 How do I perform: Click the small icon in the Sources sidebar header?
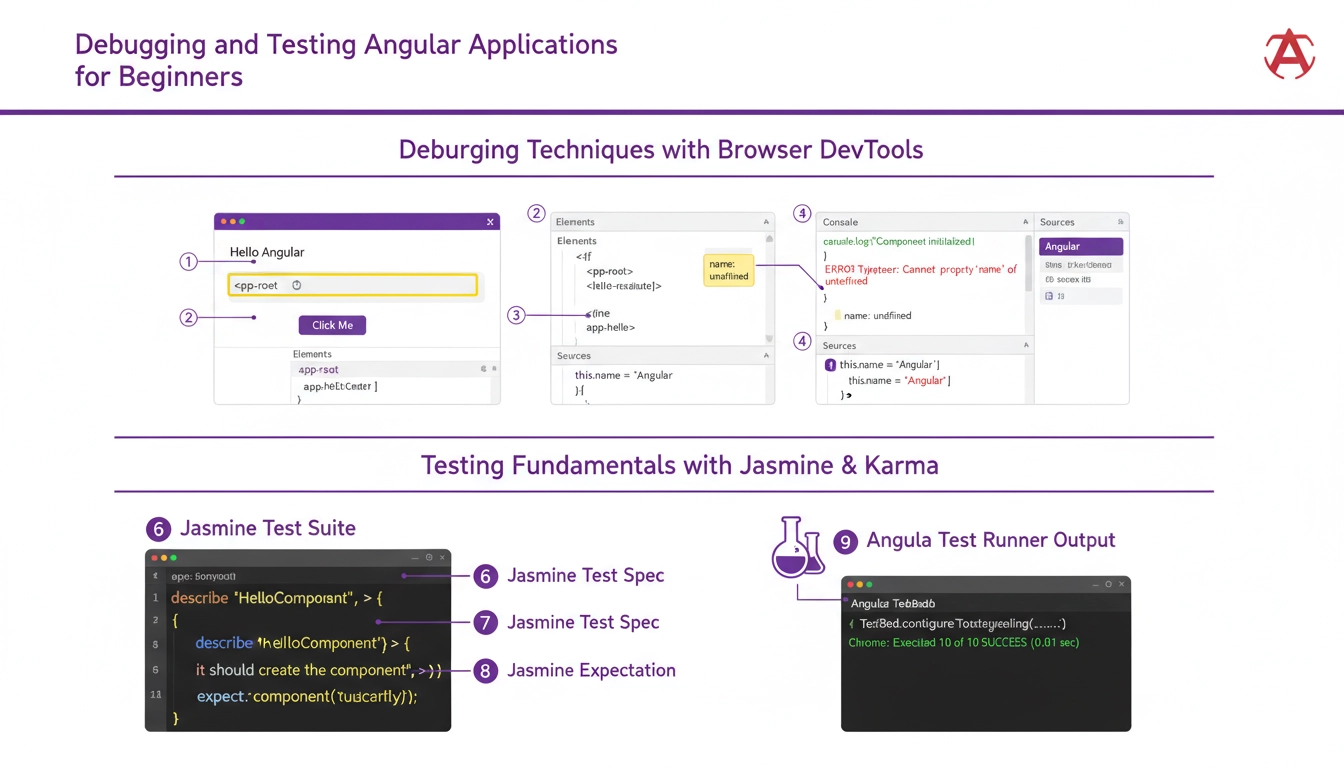tap(1120, 222)
